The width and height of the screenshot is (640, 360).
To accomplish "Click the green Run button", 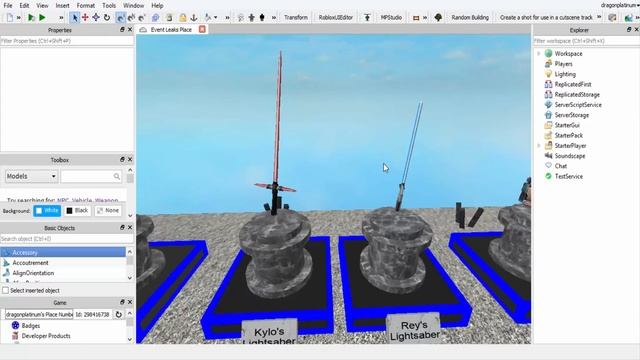I will 42,18.
